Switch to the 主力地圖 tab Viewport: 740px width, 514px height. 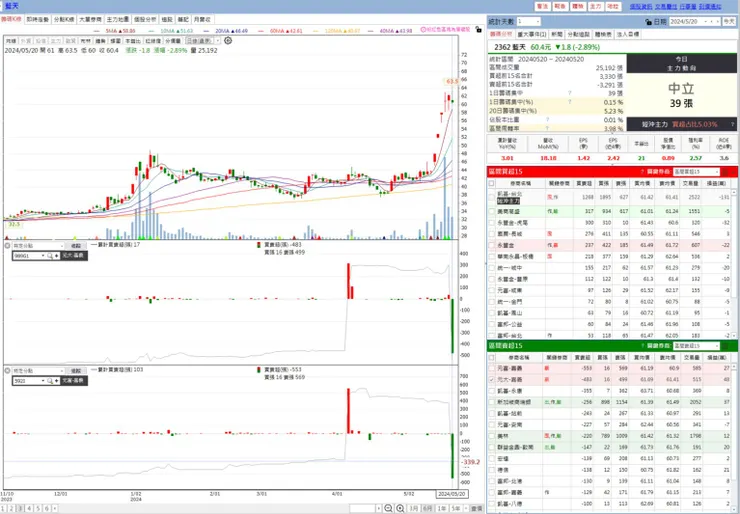point(118,19)
